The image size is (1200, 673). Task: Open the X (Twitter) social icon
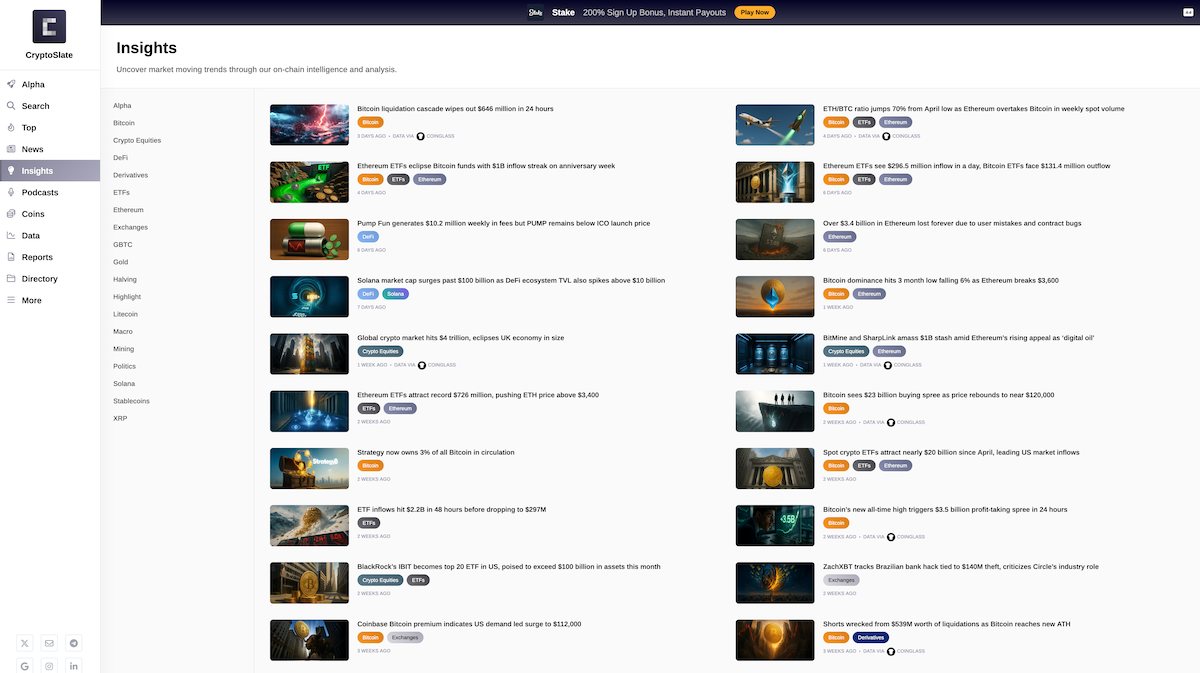25,643
